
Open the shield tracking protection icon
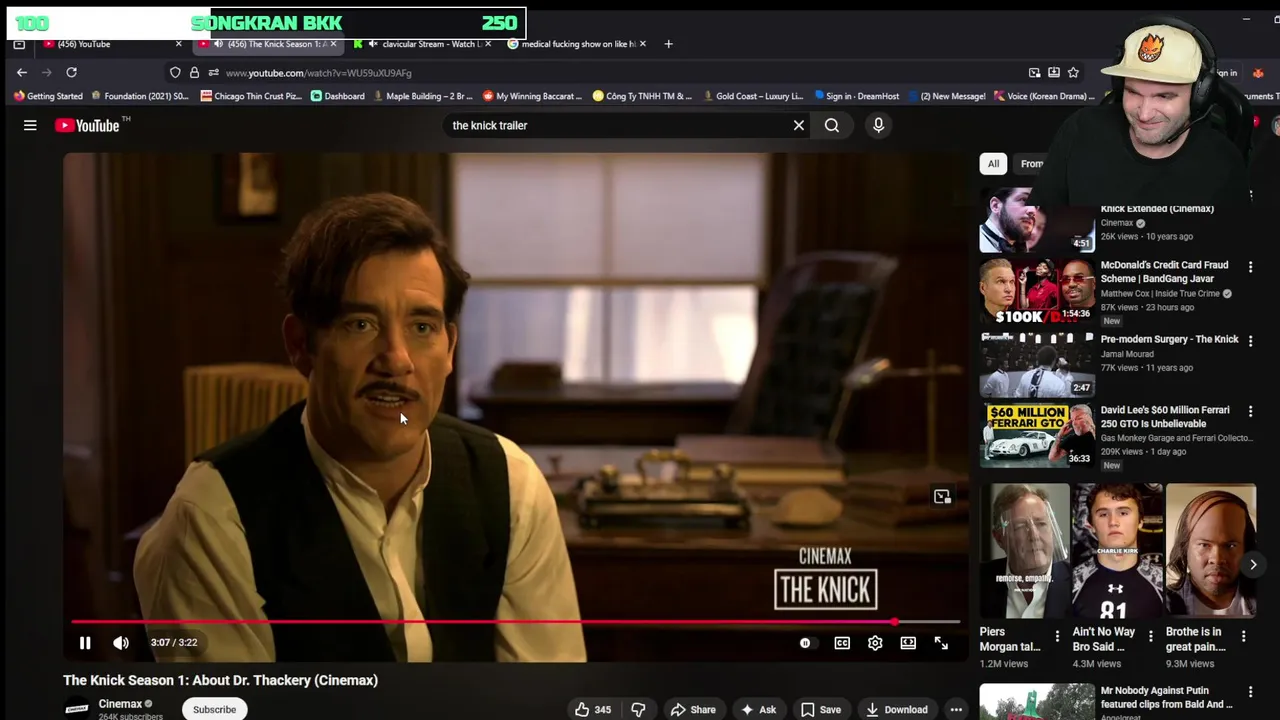175,72
